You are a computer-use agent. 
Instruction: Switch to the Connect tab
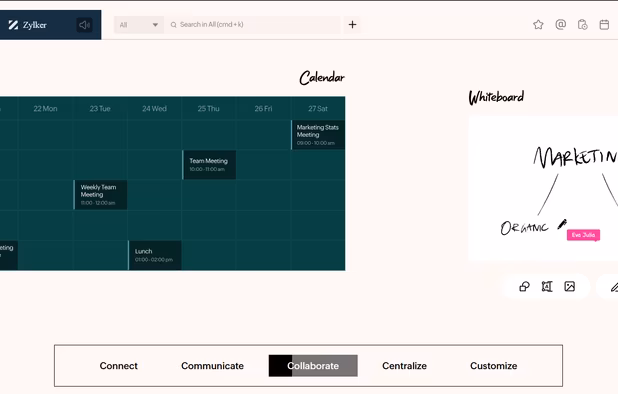119,366
